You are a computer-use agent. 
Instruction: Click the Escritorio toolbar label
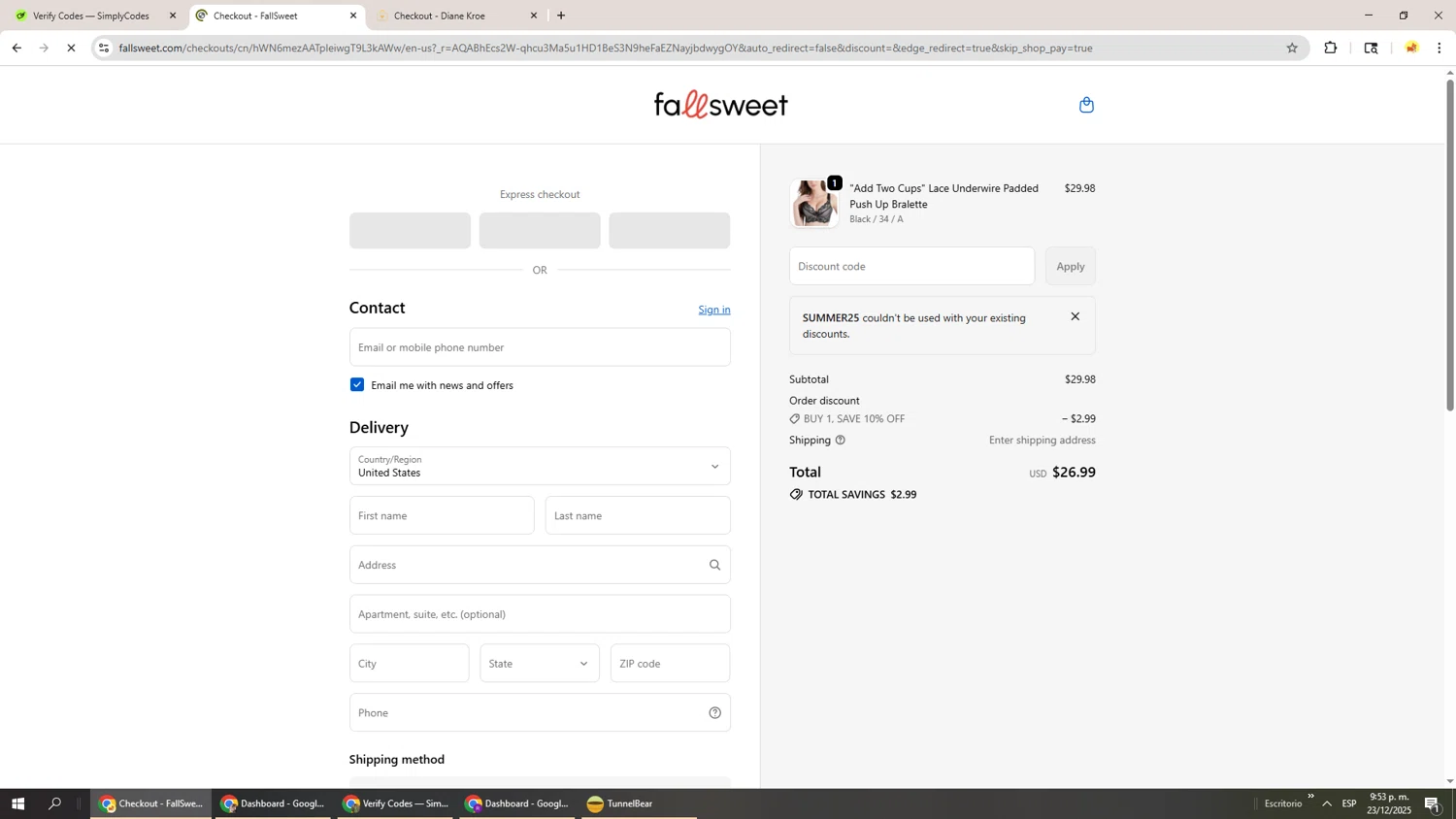coord(1283,803)
